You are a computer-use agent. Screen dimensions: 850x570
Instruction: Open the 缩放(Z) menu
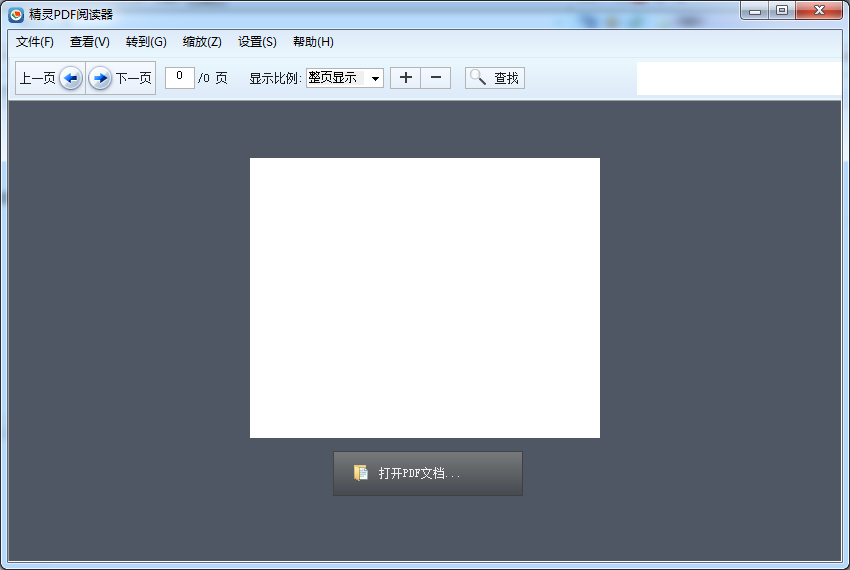point(202,42)
